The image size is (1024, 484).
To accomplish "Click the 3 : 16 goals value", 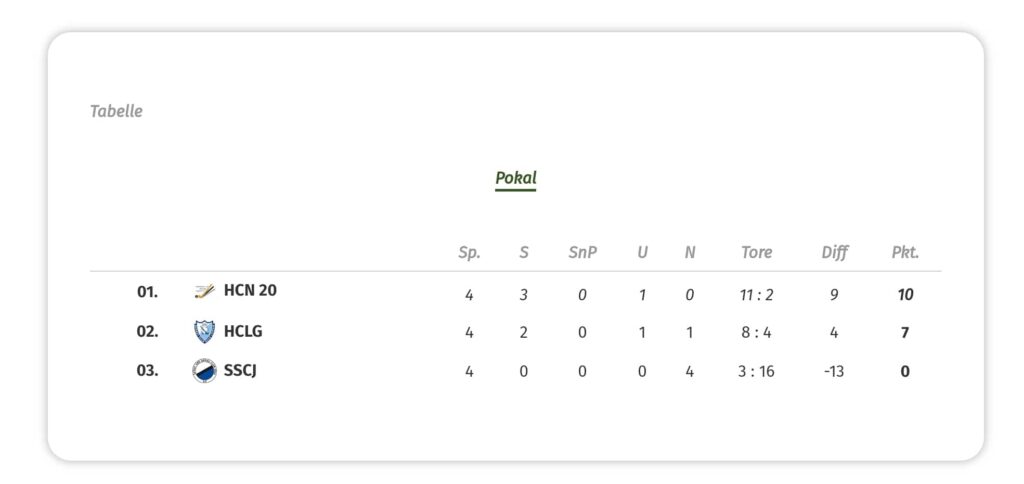I will click(x=756, y=372).
